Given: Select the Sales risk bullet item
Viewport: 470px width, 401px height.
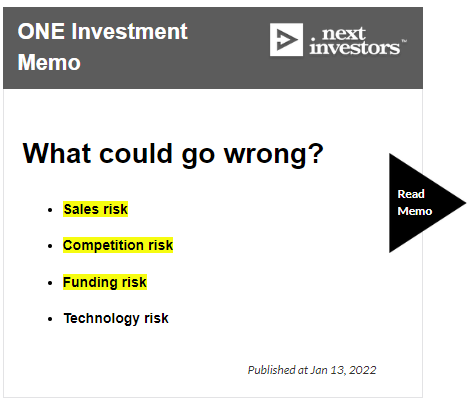Looking at the screenshot, I should 95,209.
